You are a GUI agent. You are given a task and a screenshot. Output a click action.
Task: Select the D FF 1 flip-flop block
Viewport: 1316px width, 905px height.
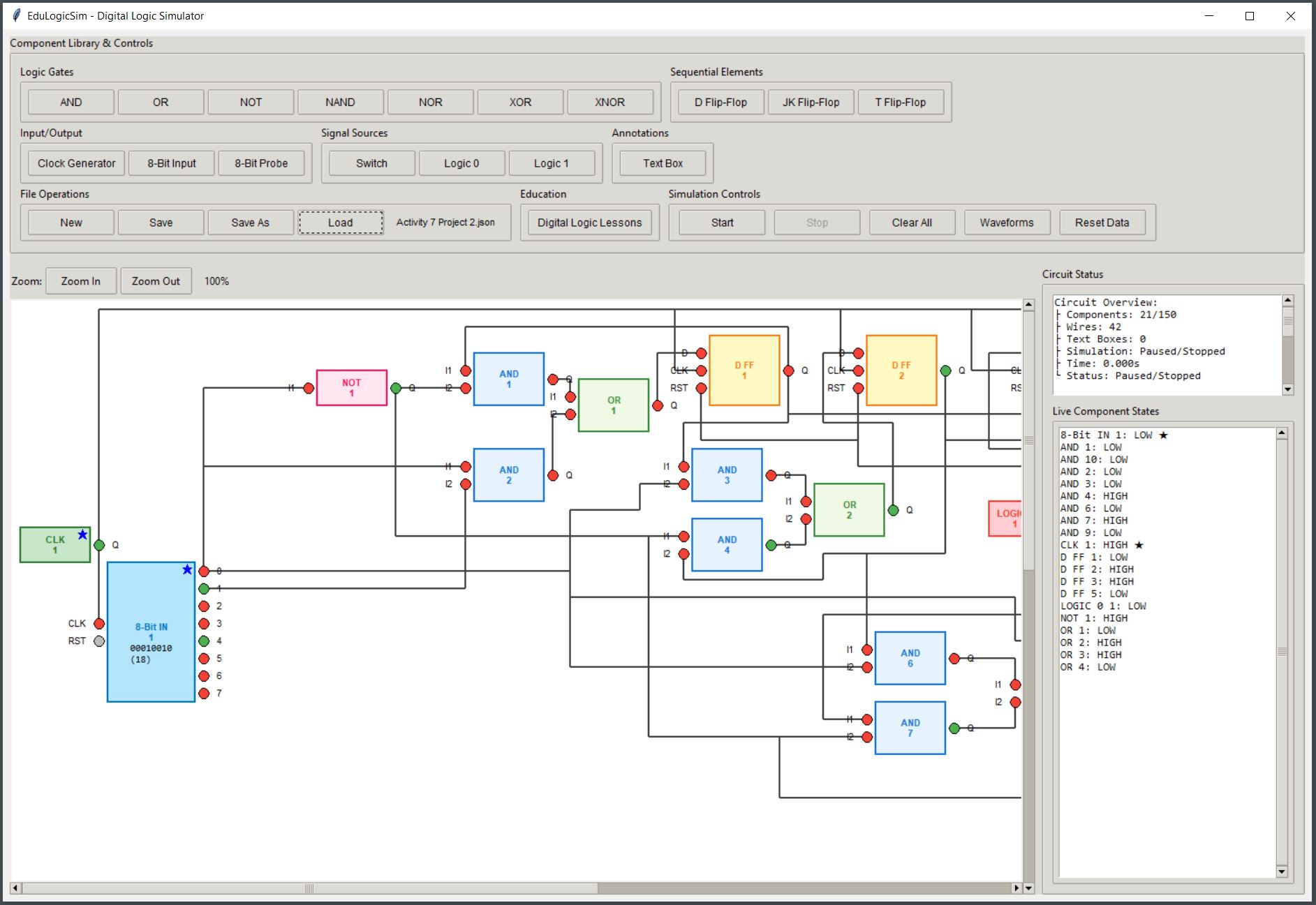click(744, 371)
